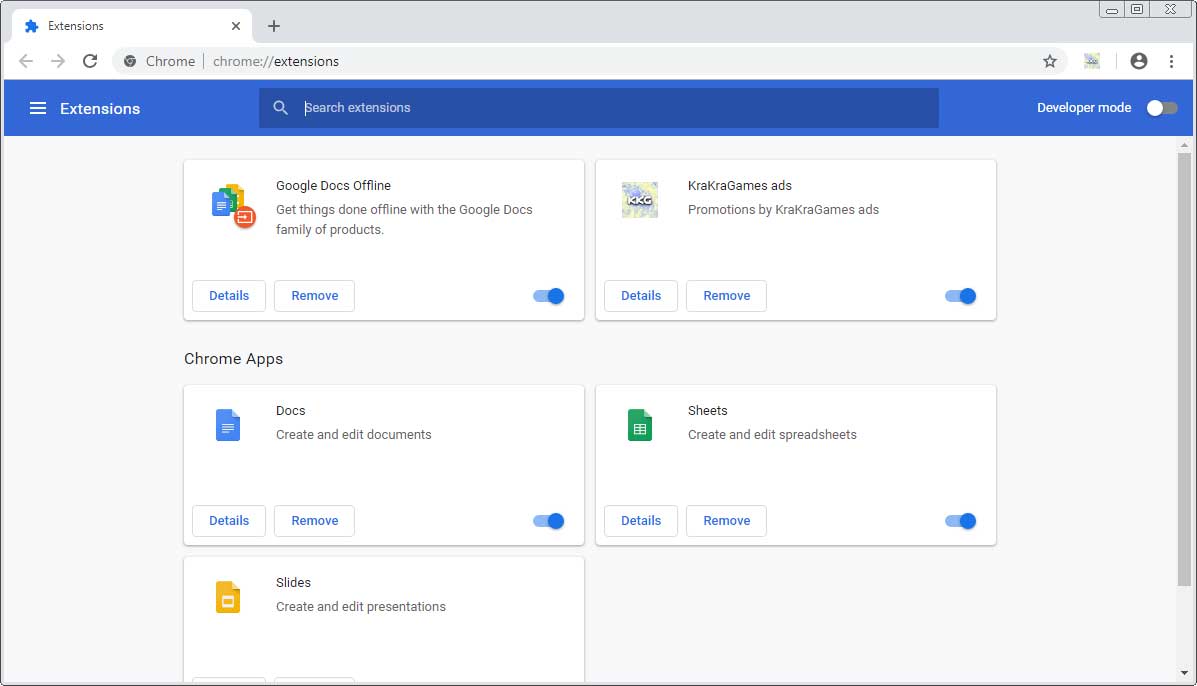Click the browser profile avatar
This screenshot has width=1197, height=686.
click(1138, 61)
